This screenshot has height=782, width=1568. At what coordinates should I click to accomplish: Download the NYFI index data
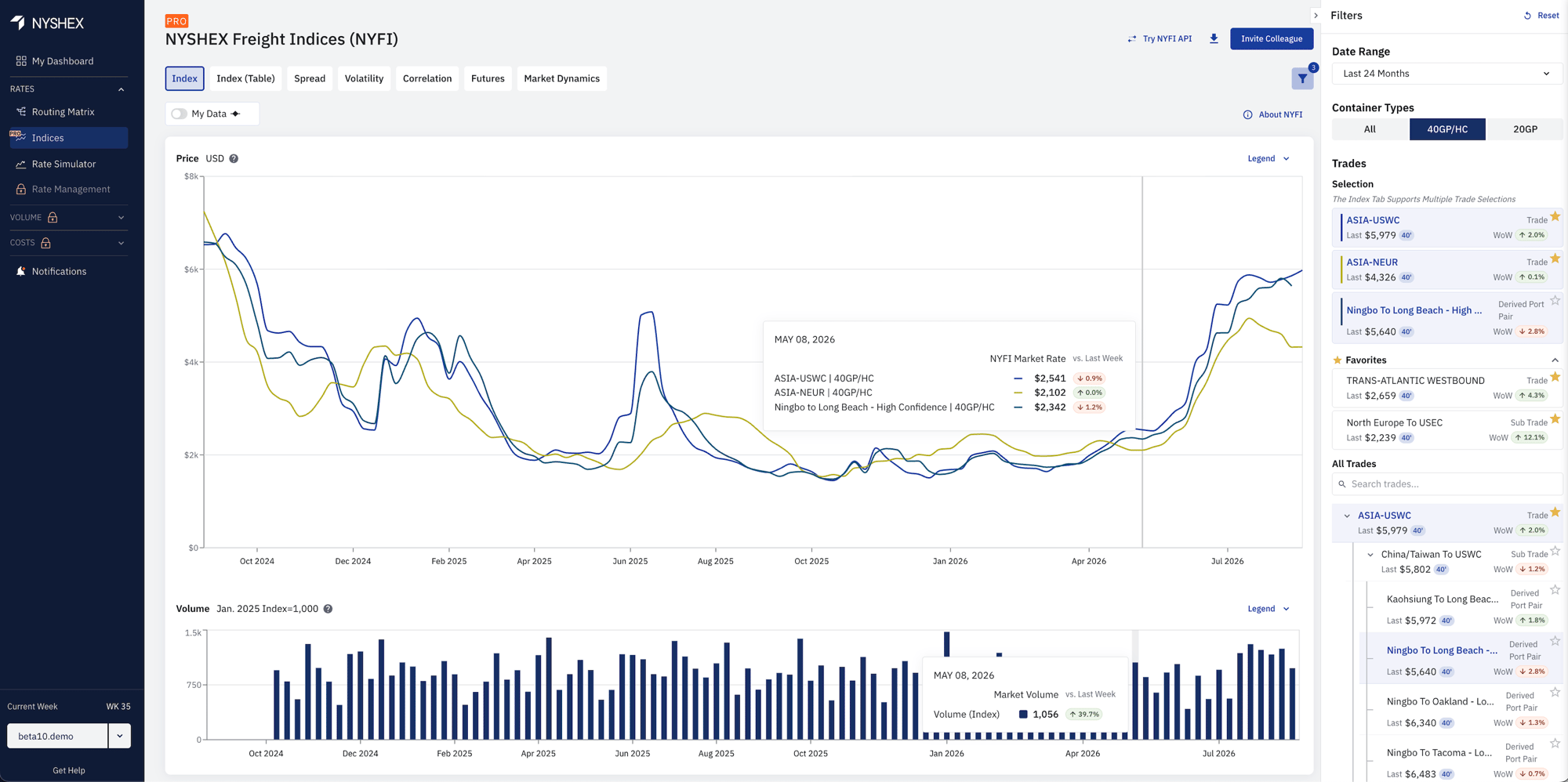pos(1214,38)
